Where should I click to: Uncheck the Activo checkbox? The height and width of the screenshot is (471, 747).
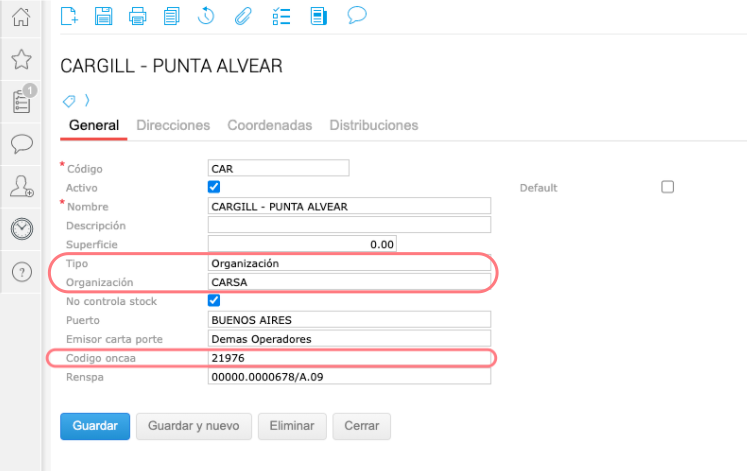pos(214,187)
